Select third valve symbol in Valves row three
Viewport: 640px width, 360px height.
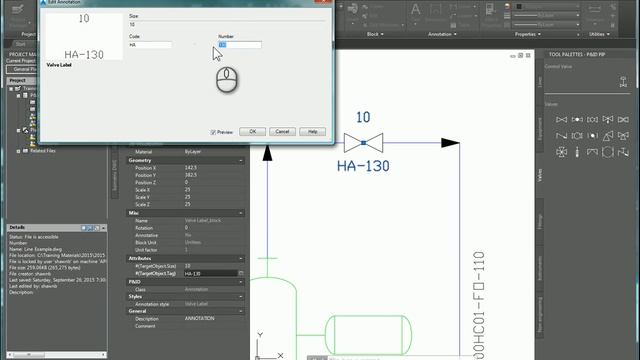point(592,152)
